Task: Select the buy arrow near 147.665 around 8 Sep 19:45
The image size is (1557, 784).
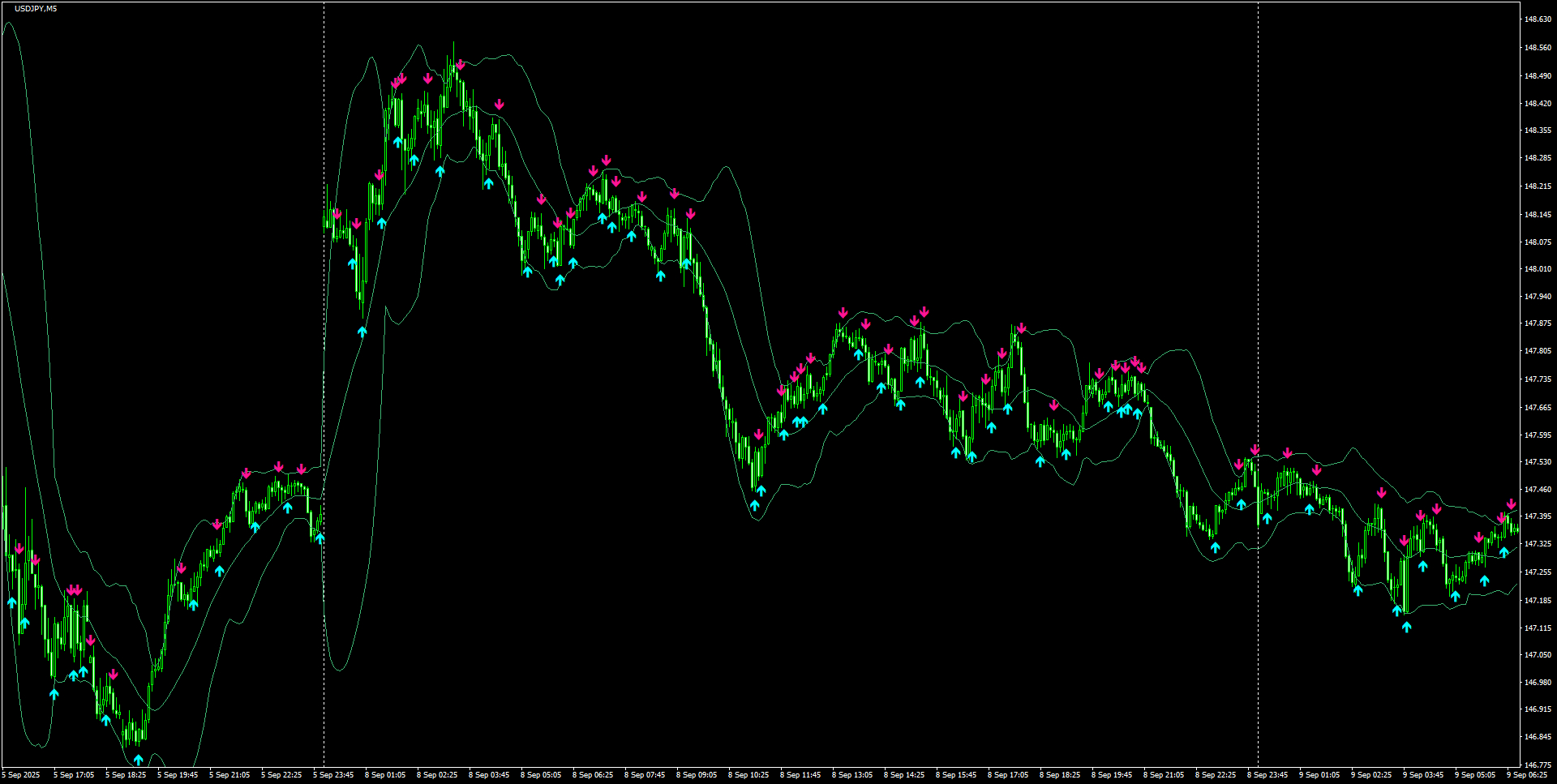Action: [x=1109, y=407]
